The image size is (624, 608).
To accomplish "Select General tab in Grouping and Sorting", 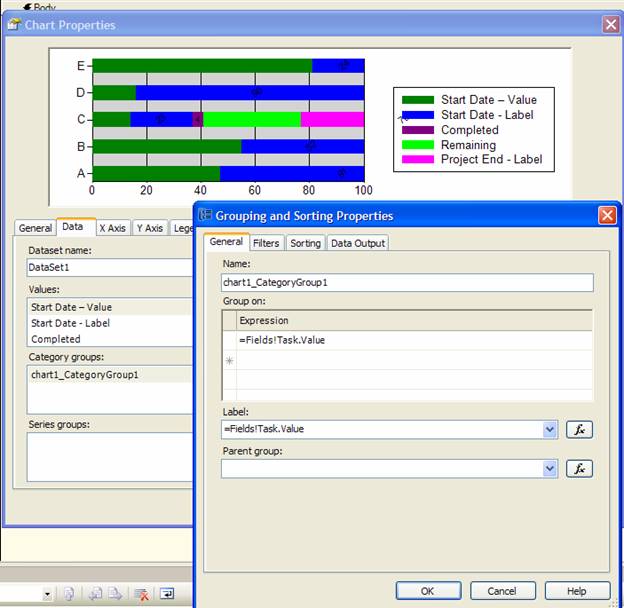I will coord(226,242).
